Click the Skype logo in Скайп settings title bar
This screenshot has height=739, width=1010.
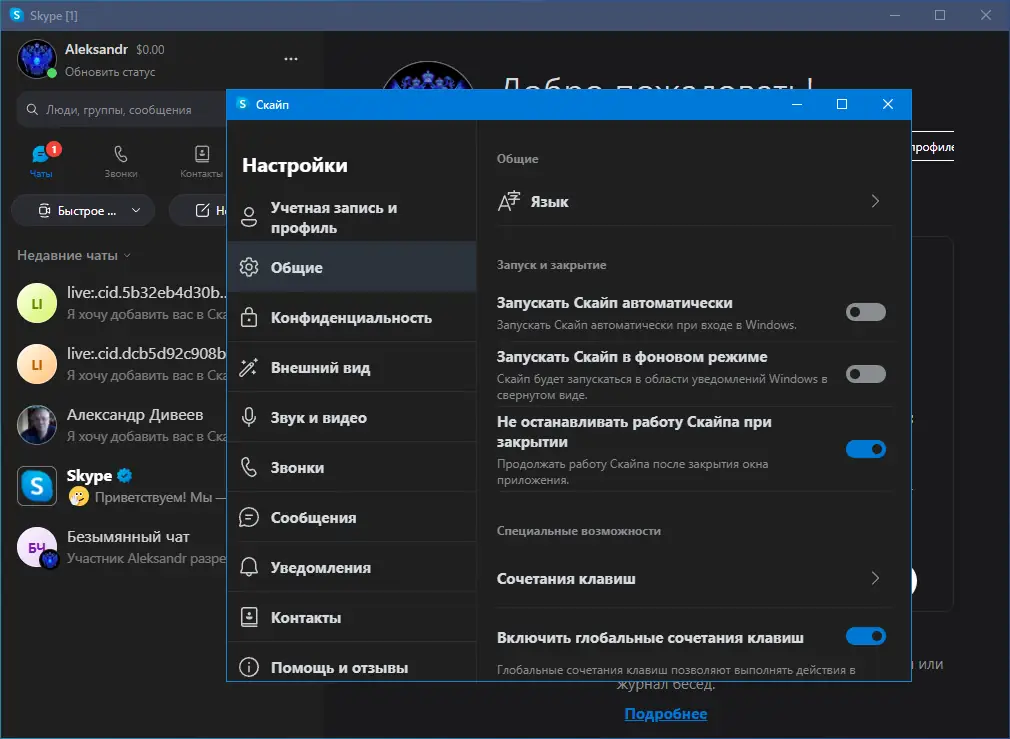click(242, 104)
